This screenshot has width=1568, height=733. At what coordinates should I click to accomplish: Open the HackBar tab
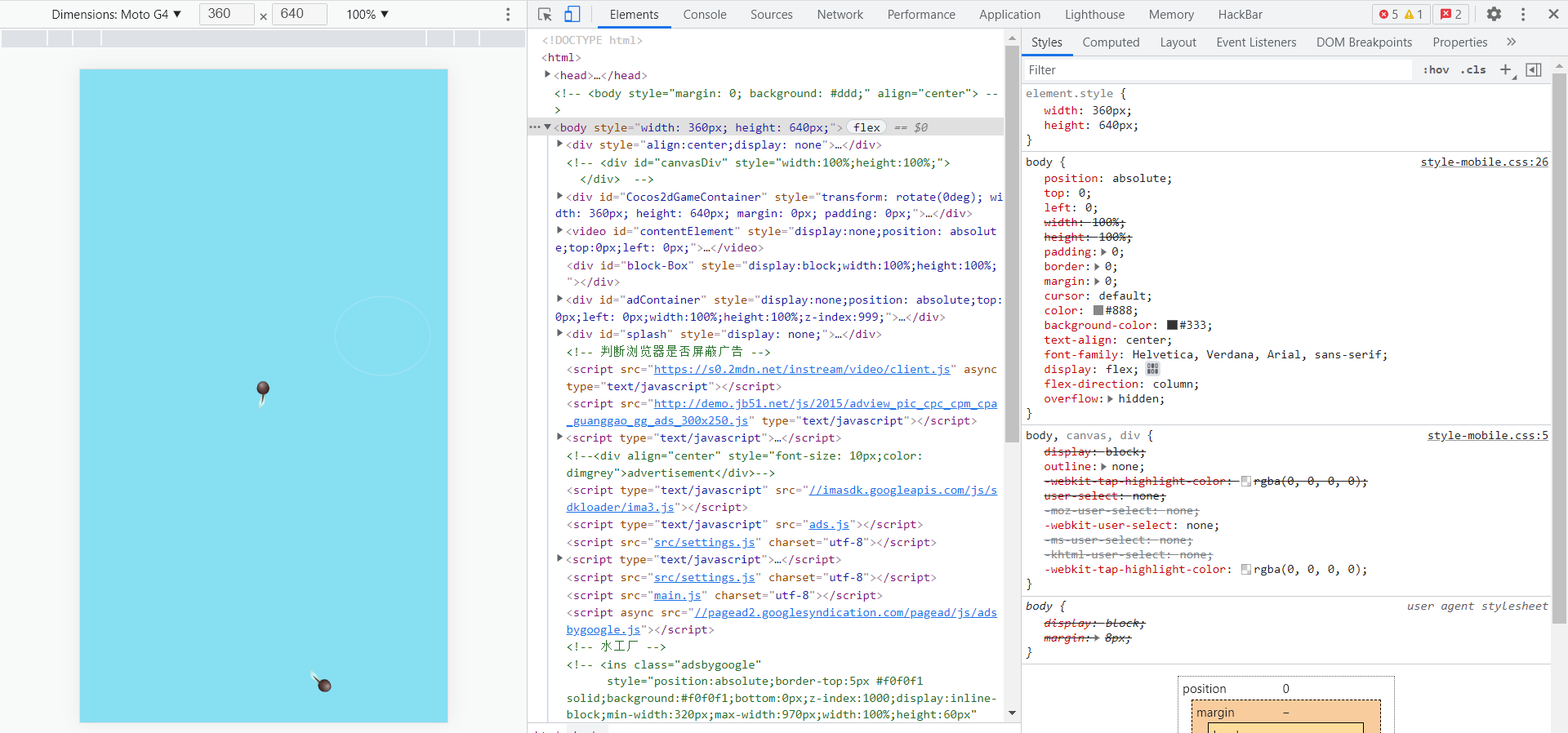[1241, 15]
